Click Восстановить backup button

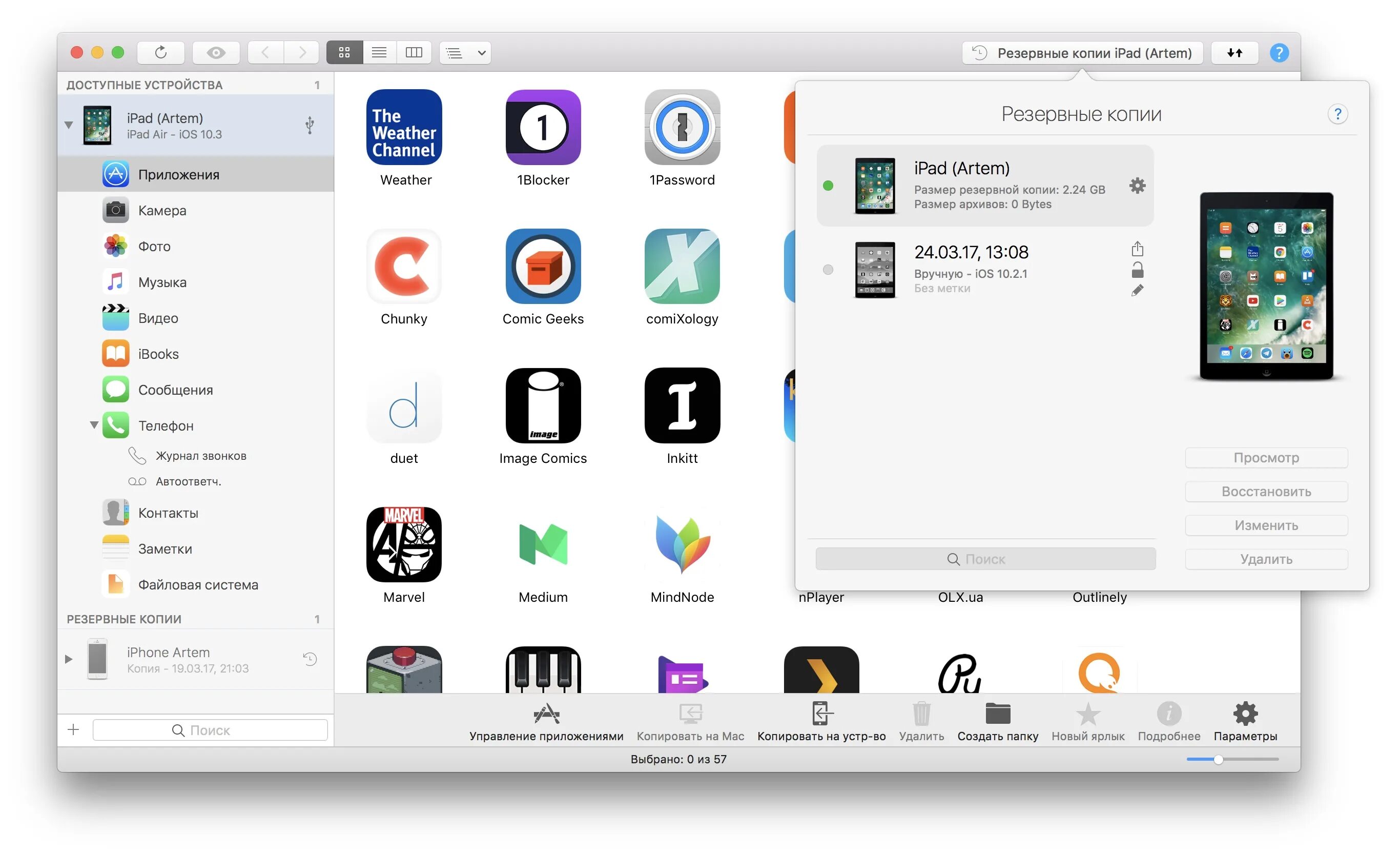pyautogui.click(x=1266, y=491)
